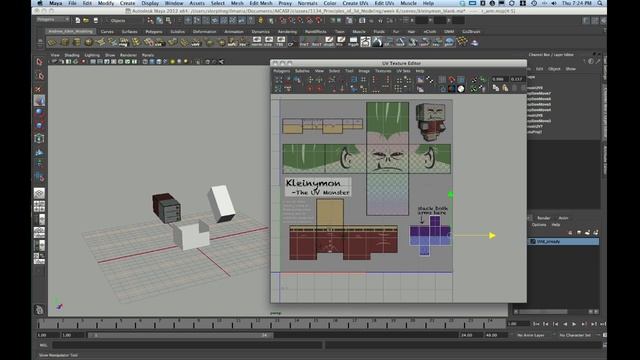Switch to the Curves shelf tab
Screen dimensions: 640x360
coord(107,31)
